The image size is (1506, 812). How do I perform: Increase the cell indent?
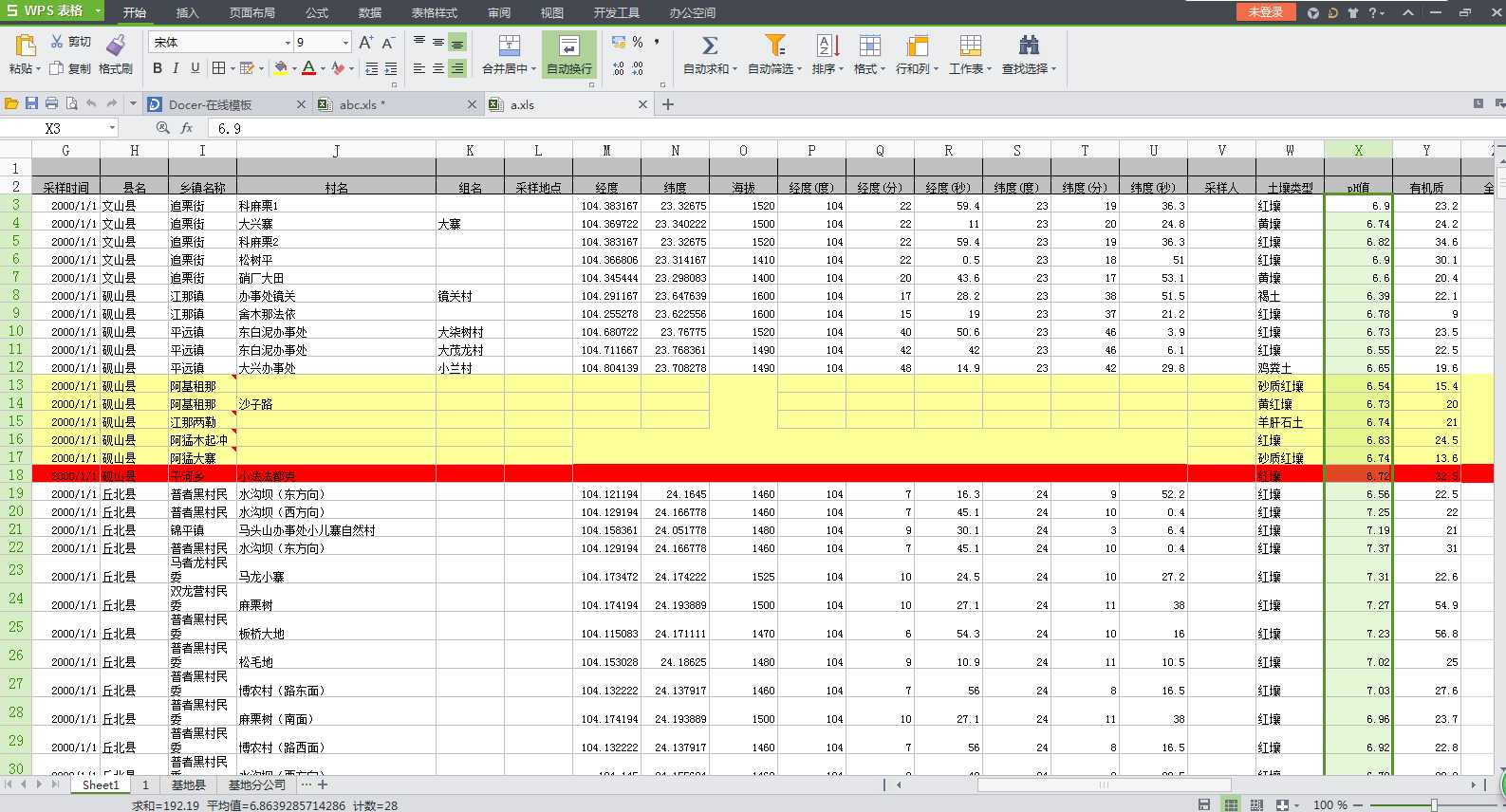pos(391,68)
